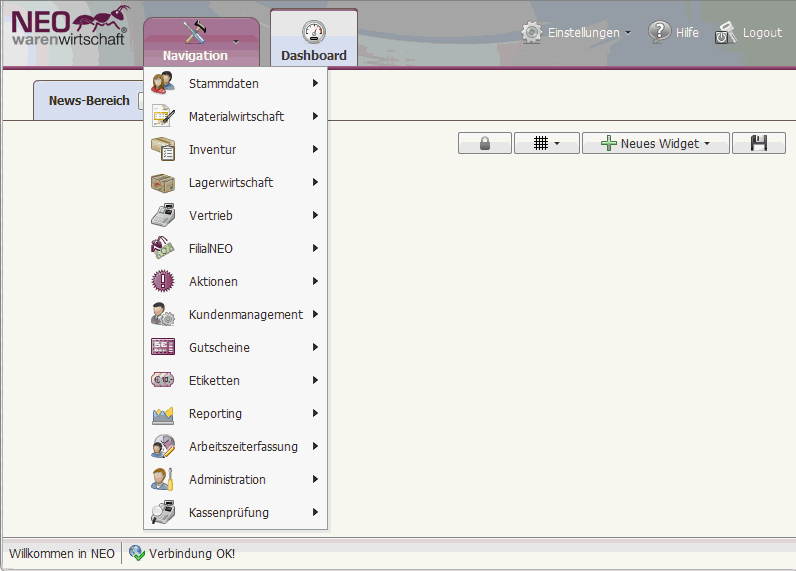Click the Navigation tab label
The image size is (796, 571).
point(195,55)
